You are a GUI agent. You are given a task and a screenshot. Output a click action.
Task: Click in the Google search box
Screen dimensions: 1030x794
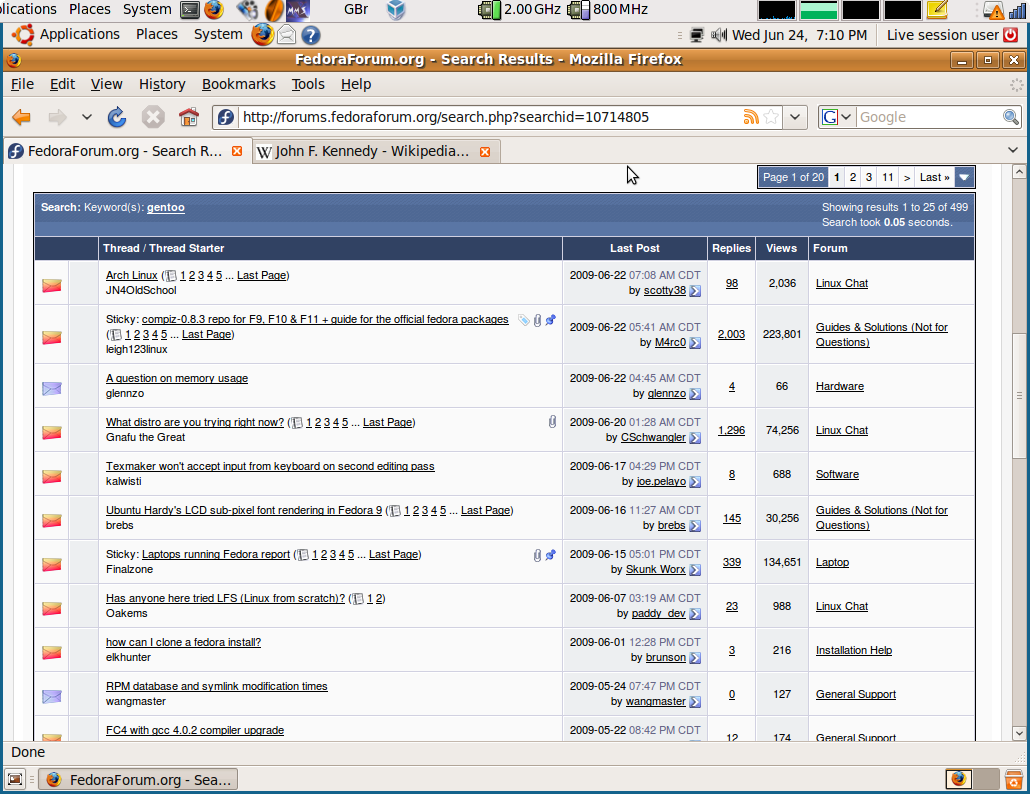point(928,117)
